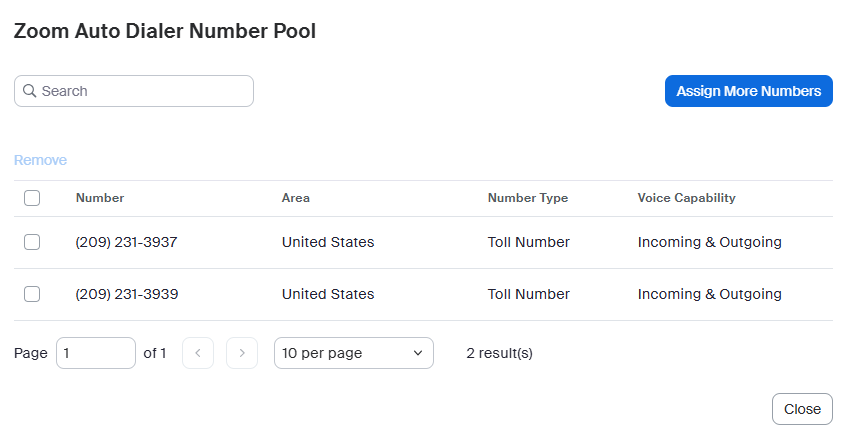The height and width of the screenshot is (435, 844).
Task: Click the search magnifier icon
Action: [29, 91]
